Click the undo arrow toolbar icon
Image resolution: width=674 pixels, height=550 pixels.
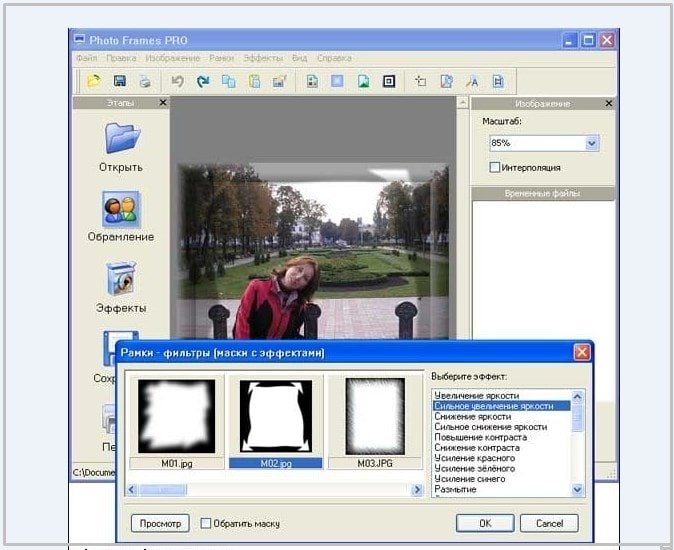178,81
